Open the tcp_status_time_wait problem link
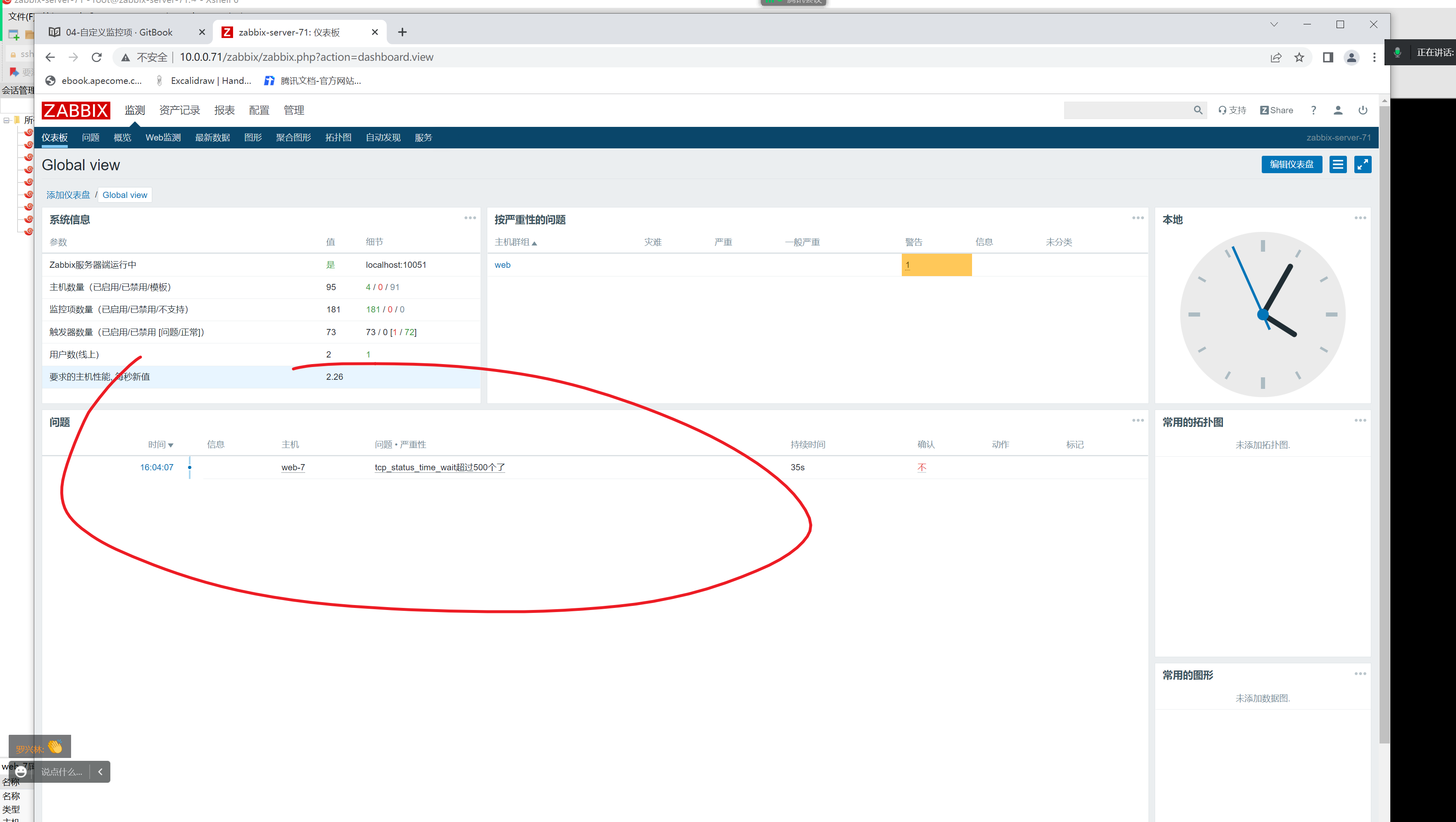1456x822 pixels. 440,467
